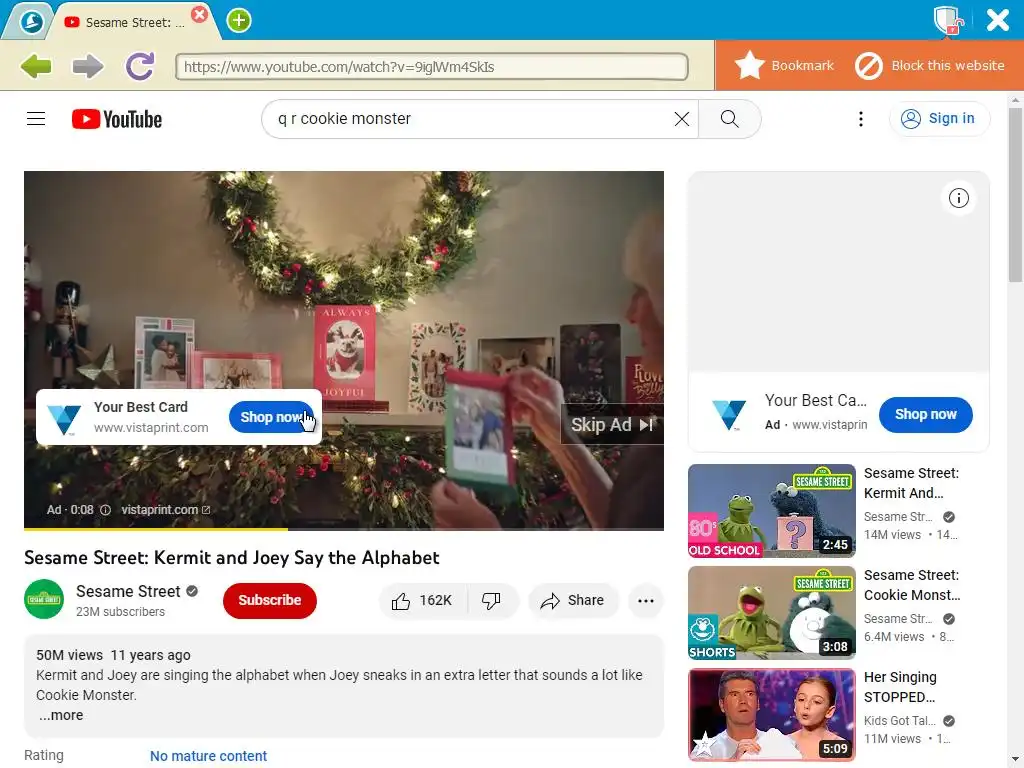Click the 50M views 11 years ago text
The height and width of the screenshot is (768, 1024).
[x=113, y=655]
